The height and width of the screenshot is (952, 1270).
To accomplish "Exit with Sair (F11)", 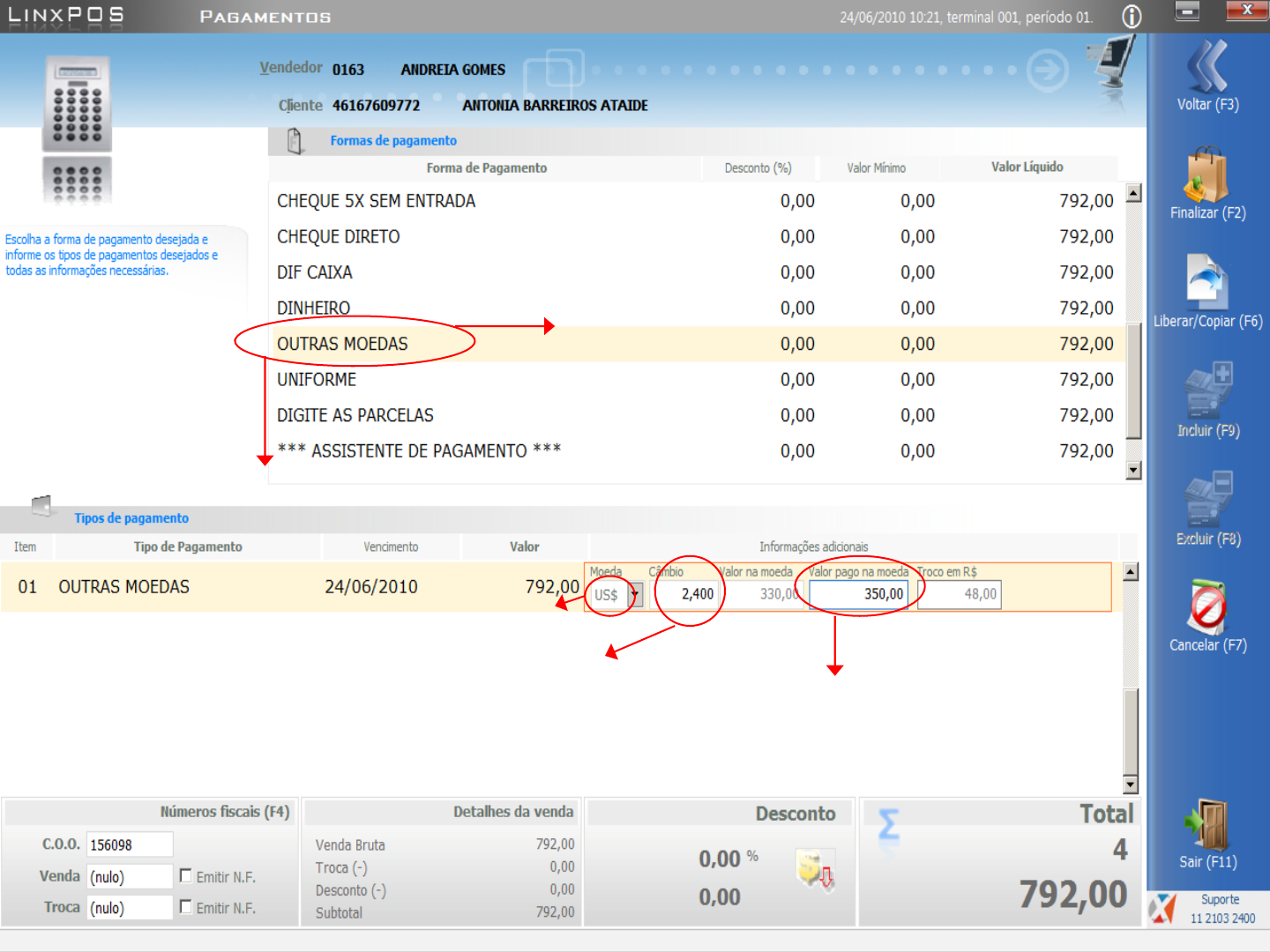I will tap(1207, 834).
